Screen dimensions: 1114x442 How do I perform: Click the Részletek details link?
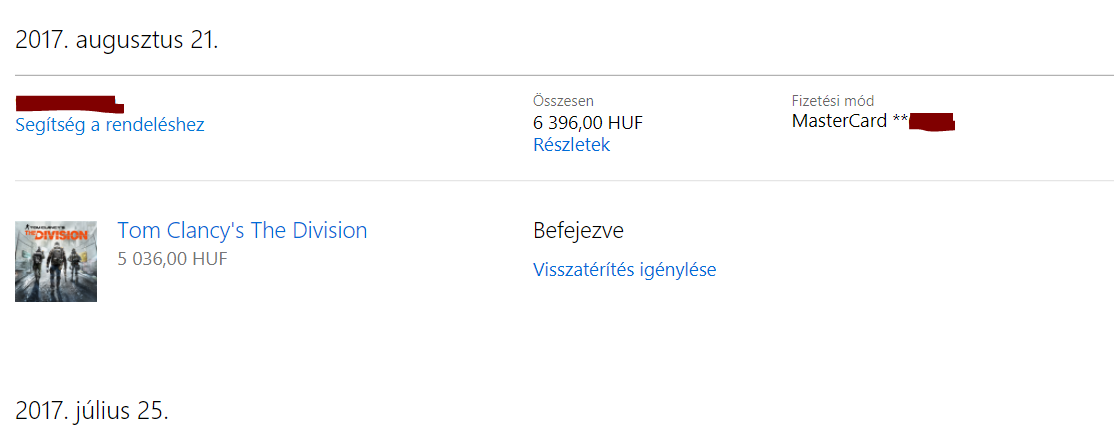(x=571, y=145)
